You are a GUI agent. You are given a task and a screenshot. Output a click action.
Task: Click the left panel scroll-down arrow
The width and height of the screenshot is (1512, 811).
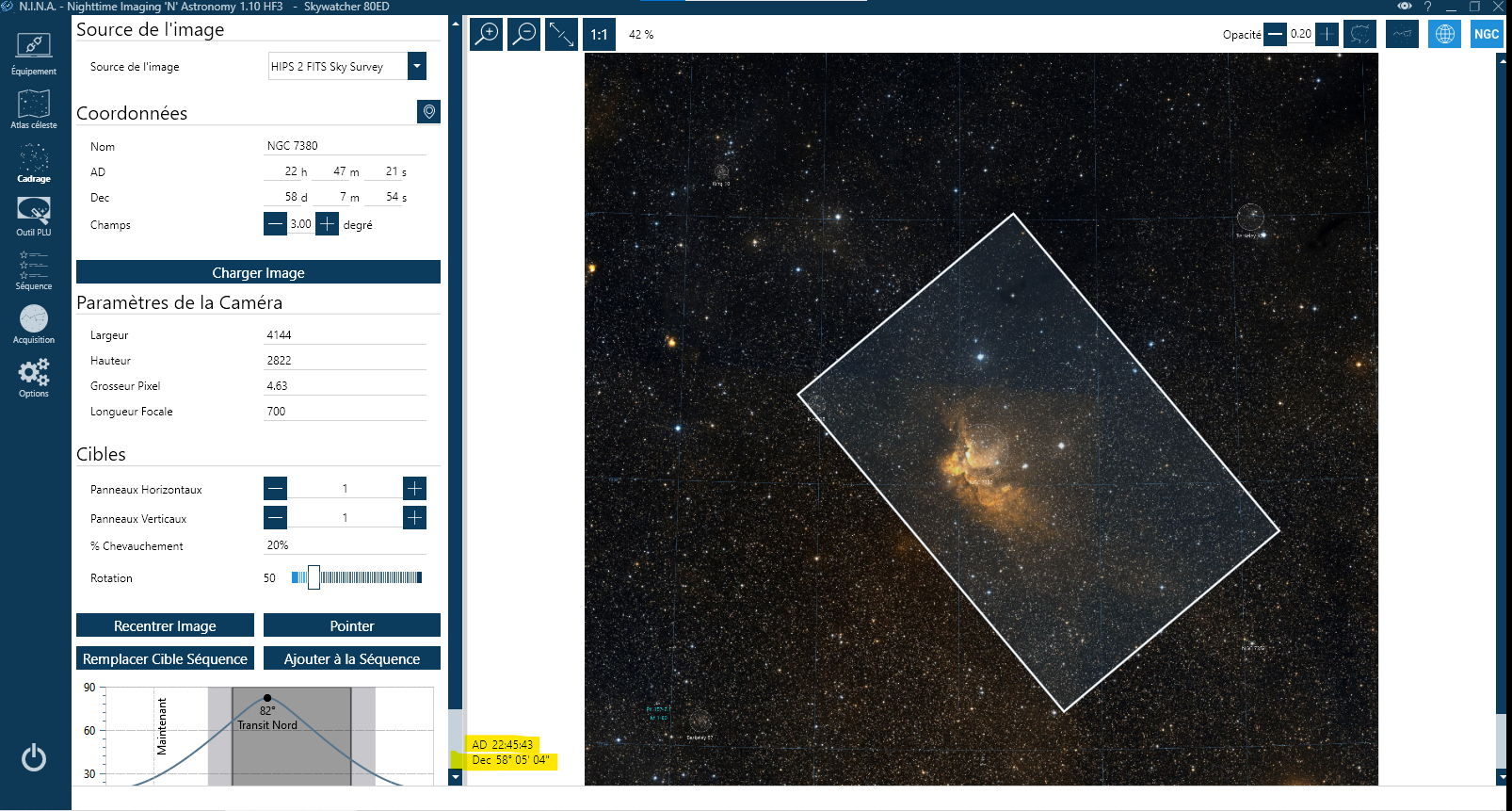[x=456, y=777]
